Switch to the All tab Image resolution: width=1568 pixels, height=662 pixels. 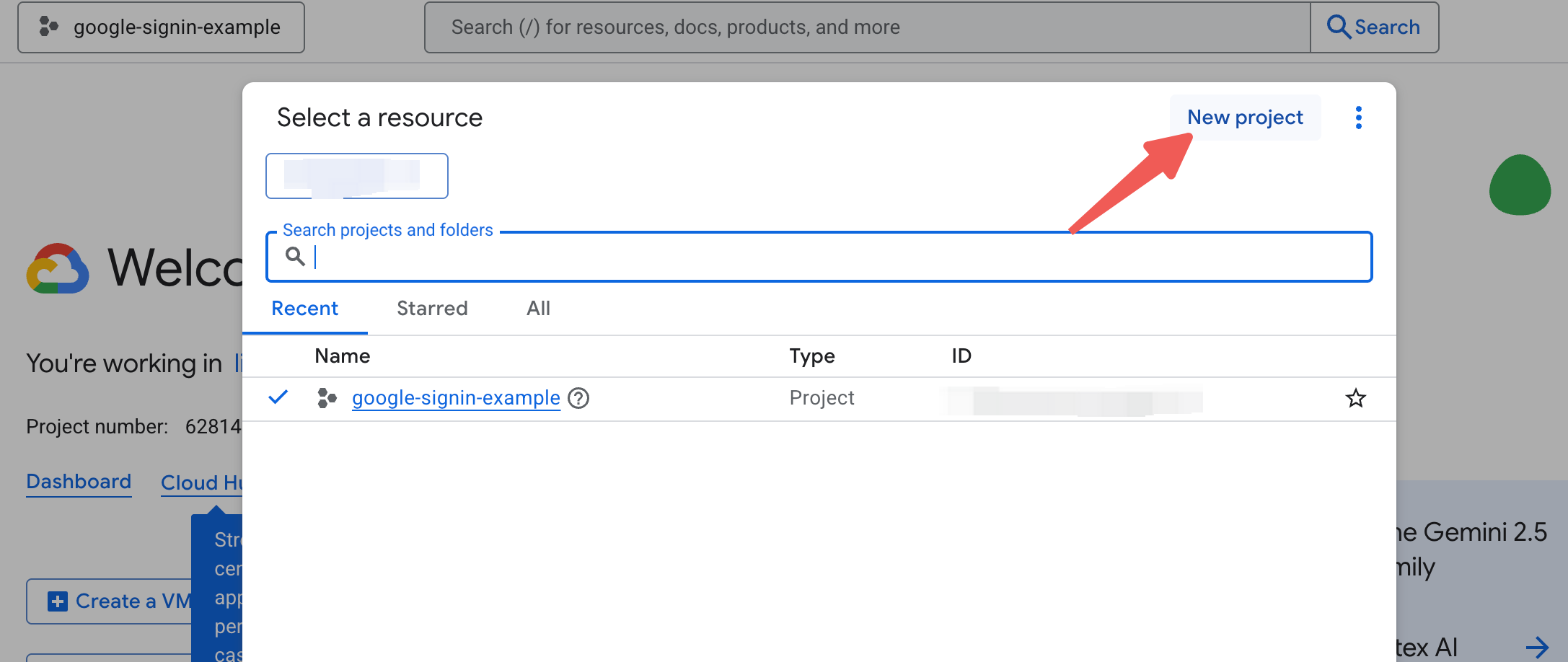pyautogui.click(x=538, y=309)
